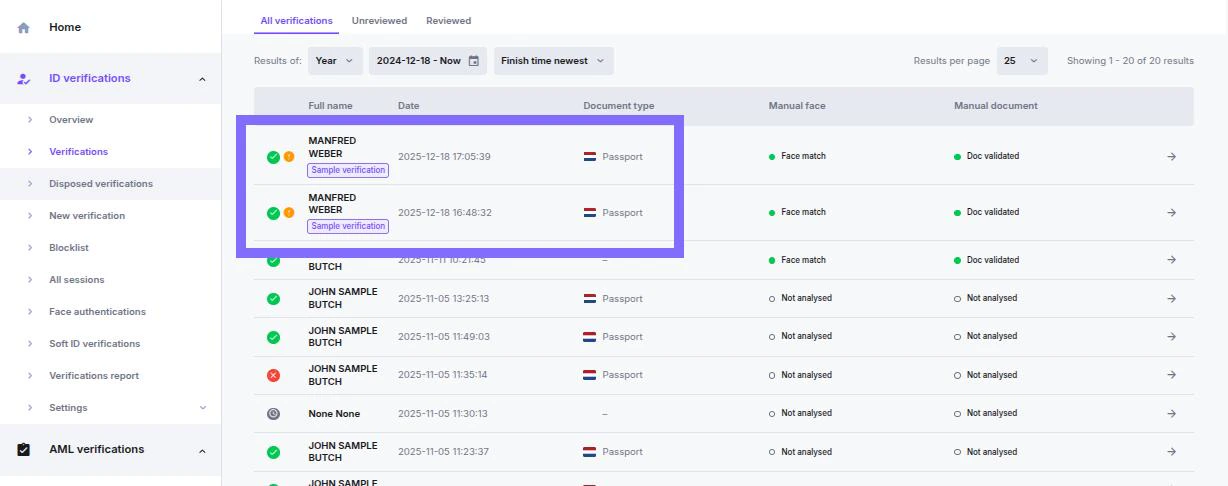The height and width of the screenshot is (486, 1228).
Task: Open Overview in the sidebar
Action: 71,120
